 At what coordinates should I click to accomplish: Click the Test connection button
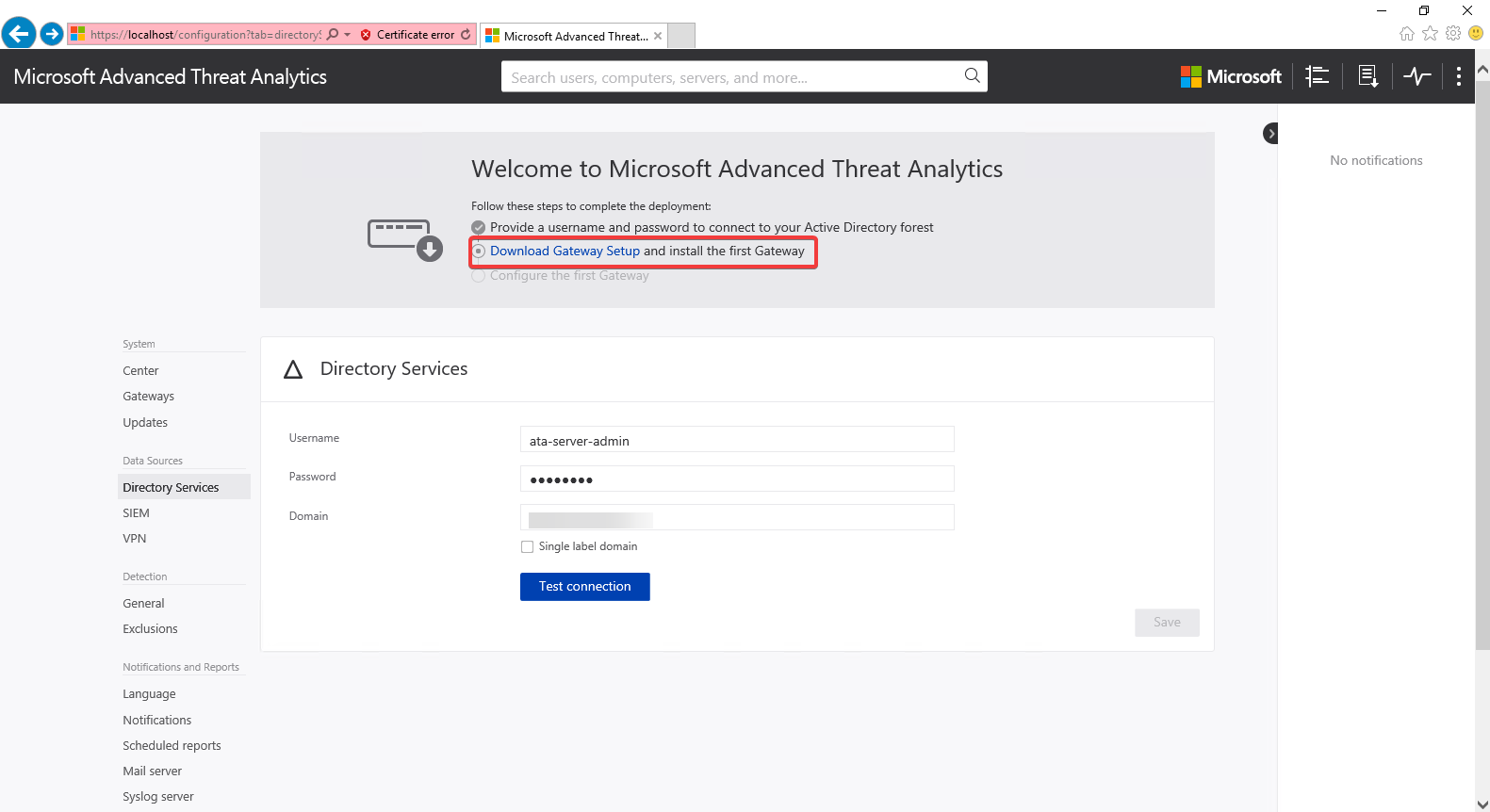[584, 587]
